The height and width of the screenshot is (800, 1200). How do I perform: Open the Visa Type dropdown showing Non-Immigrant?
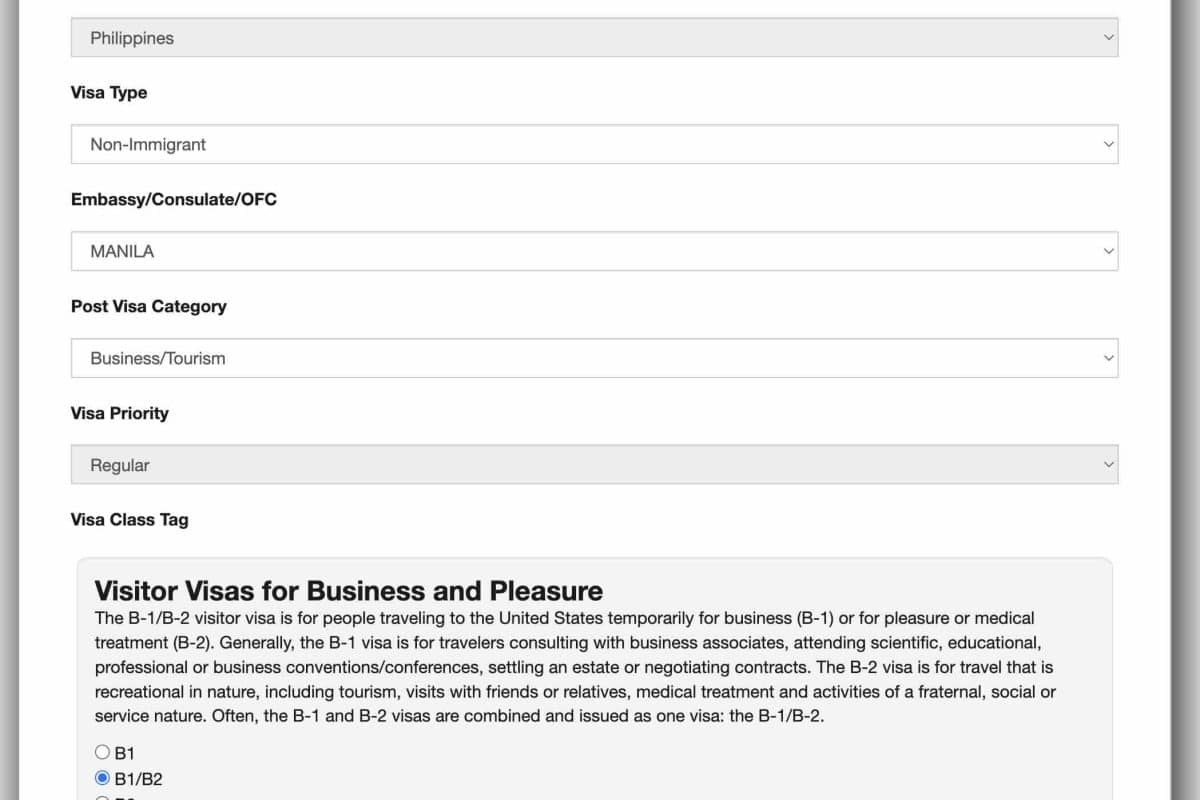click(x=594, y=144)
